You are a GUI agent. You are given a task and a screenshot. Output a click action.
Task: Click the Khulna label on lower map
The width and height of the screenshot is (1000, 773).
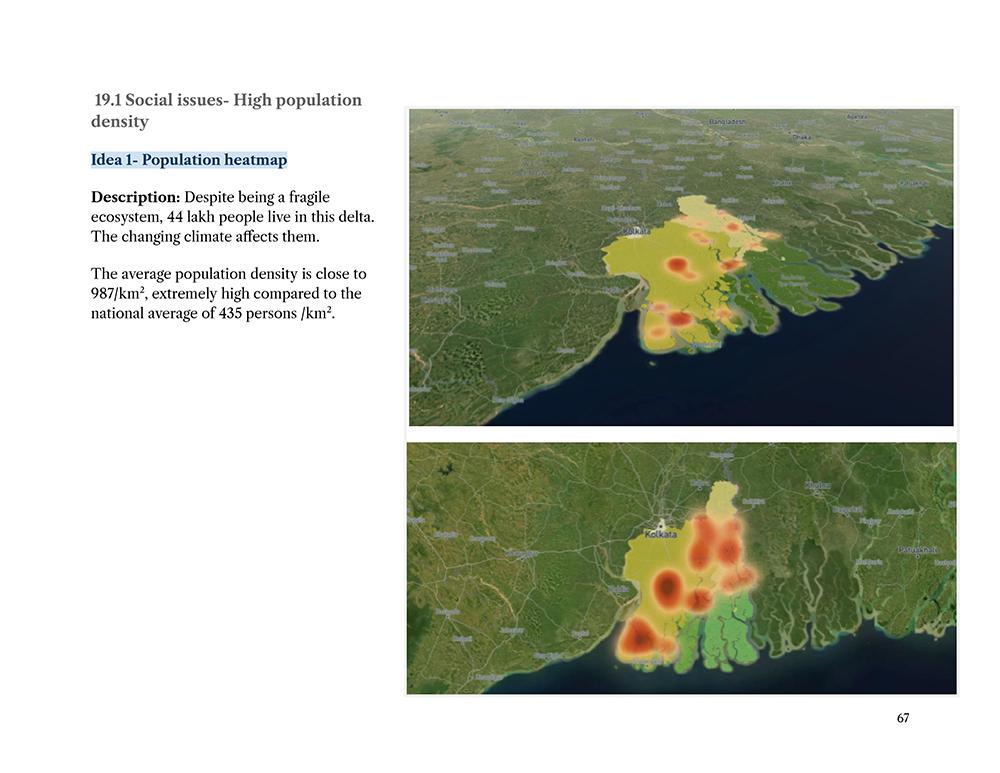click(818, 485)
